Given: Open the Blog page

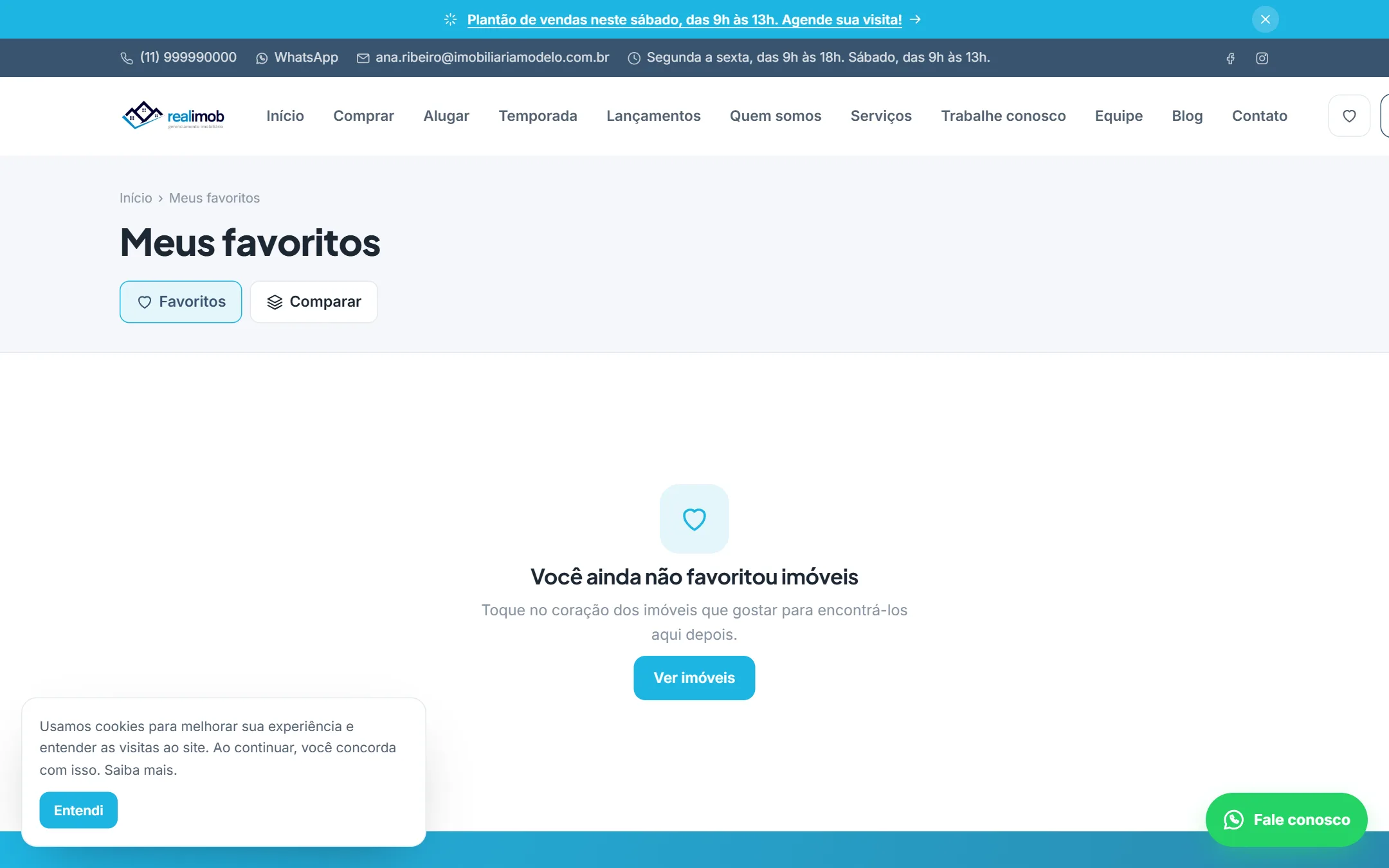Looking at the screenshot, I should (x=1187, y=116).
